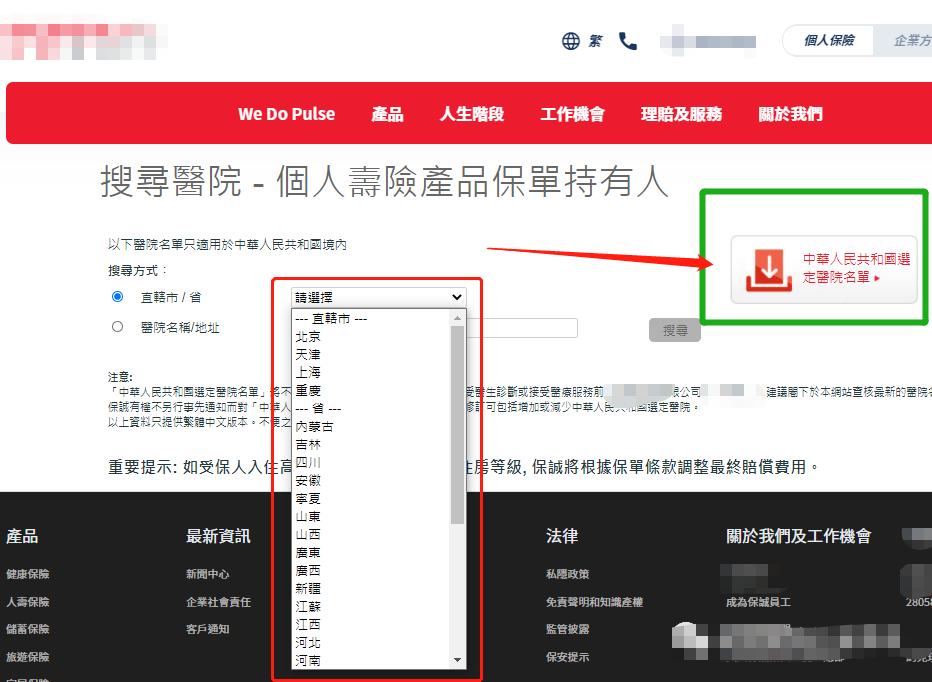Click the 繁 traditional Chinese icon
Screen dimensions: 932x682
pos(594,41)
